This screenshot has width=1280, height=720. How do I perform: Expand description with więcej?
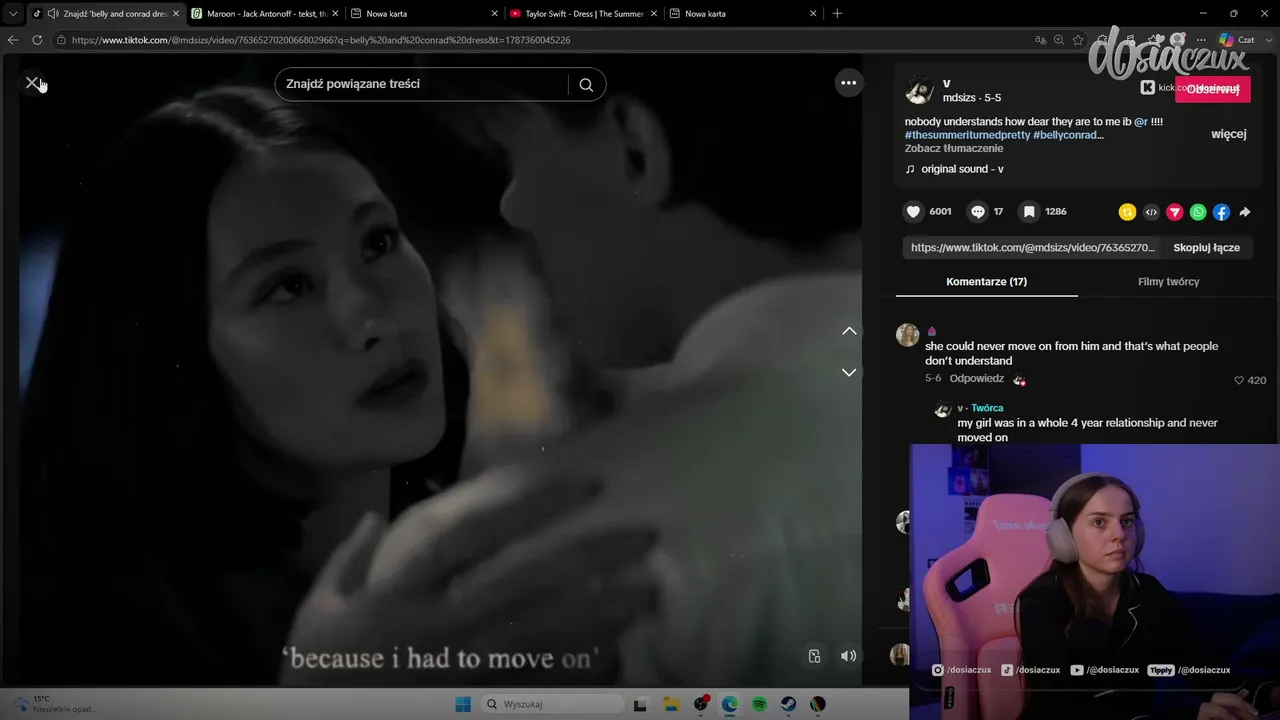1228,134
